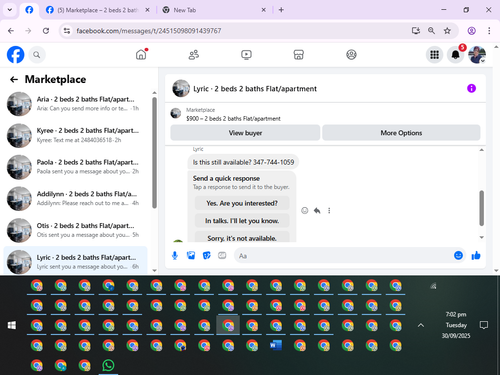Open the WhatsApp taskbar icon
500x375 pixels.
108,365
